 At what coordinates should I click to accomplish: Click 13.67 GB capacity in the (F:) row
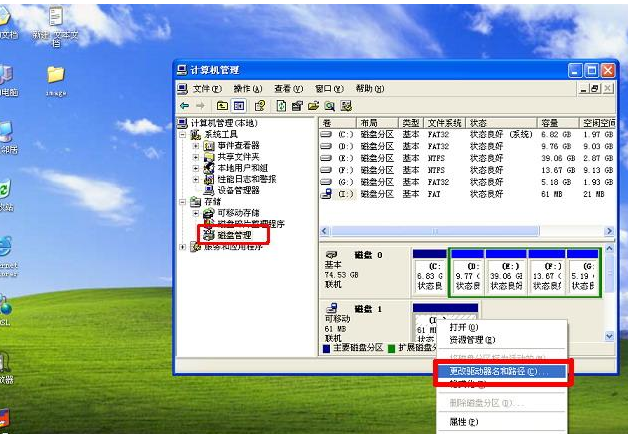558,170
